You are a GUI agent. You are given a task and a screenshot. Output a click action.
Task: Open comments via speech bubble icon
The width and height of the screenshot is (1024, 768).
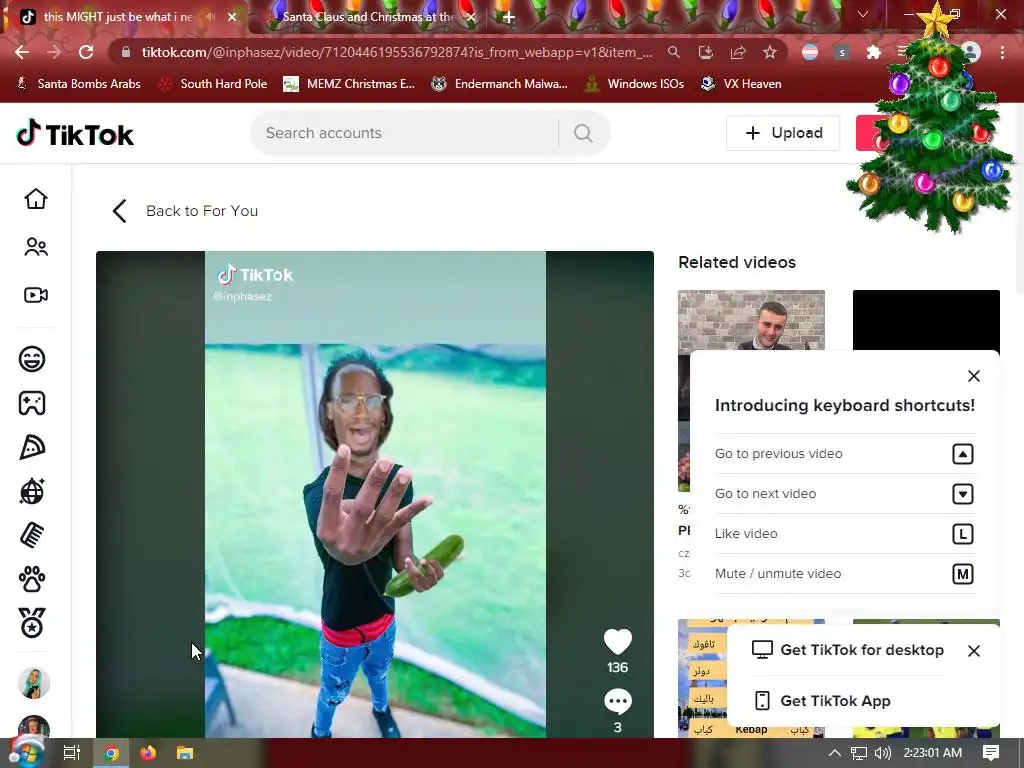[x=617, y=701]
